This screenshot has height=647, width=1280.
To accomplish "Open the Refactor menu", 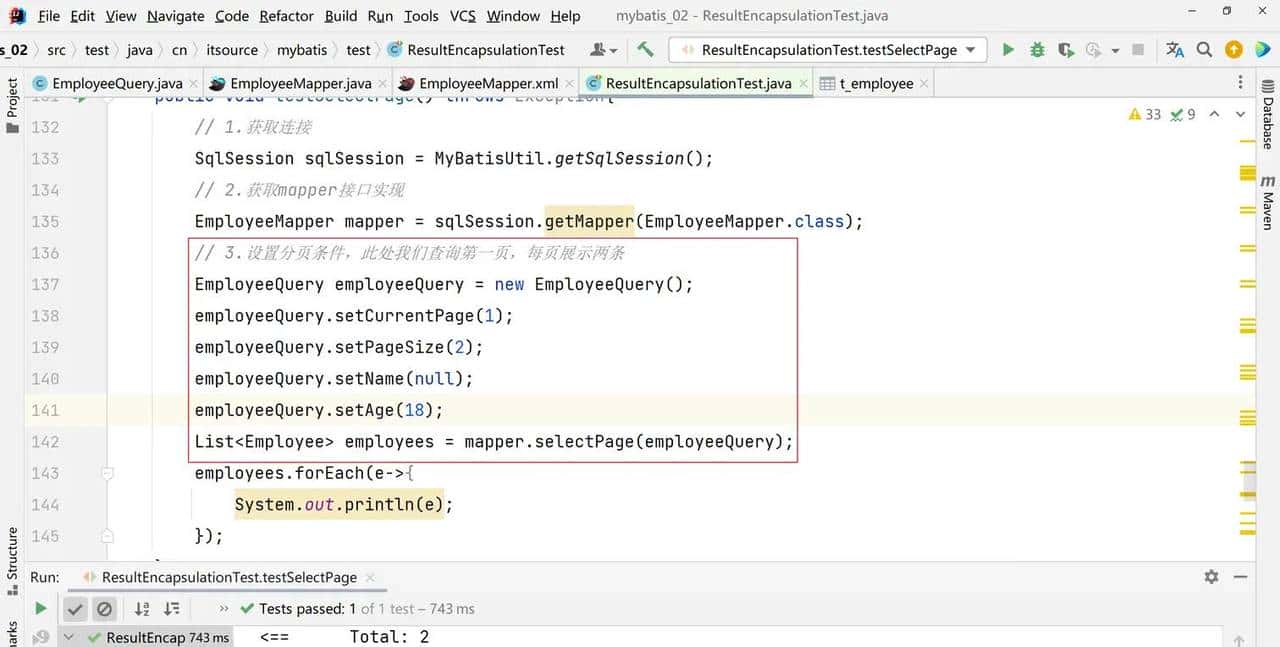I will [x=286, y=16].
